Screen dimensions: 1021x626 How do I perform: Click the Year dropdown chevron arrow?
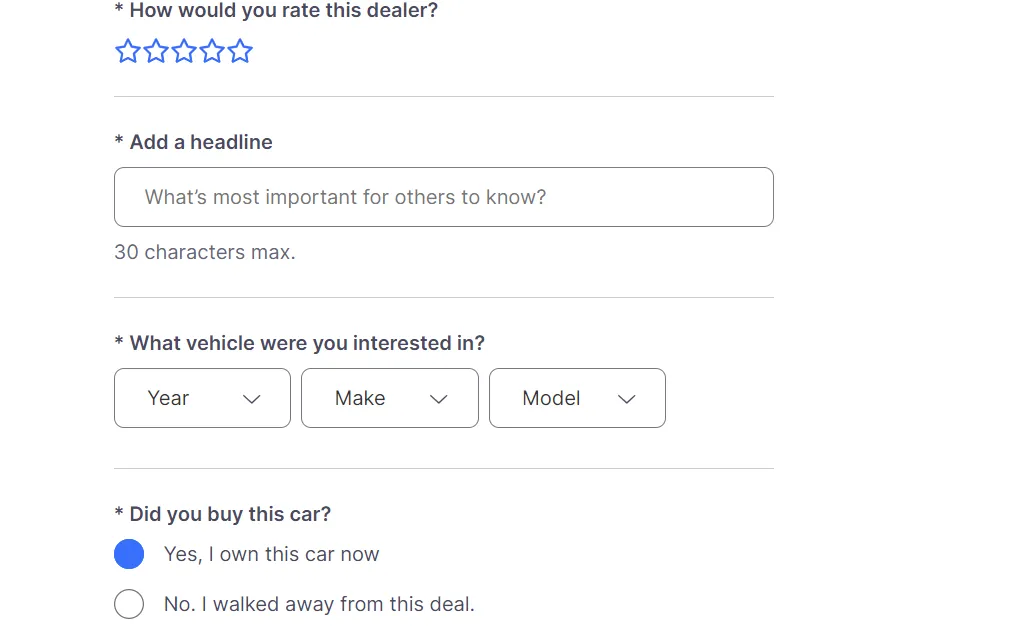252,398
